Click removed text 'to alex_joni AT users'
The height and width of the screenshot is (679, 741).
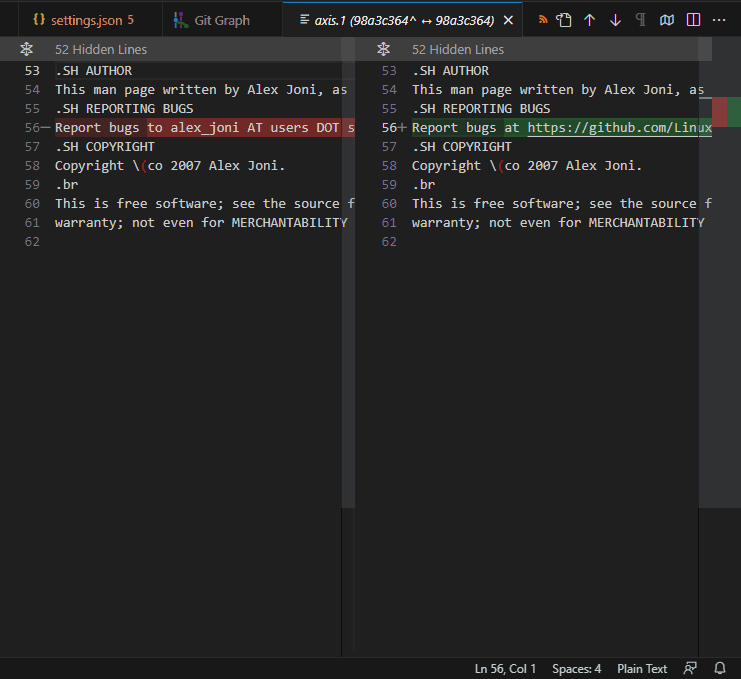point(228,128)
